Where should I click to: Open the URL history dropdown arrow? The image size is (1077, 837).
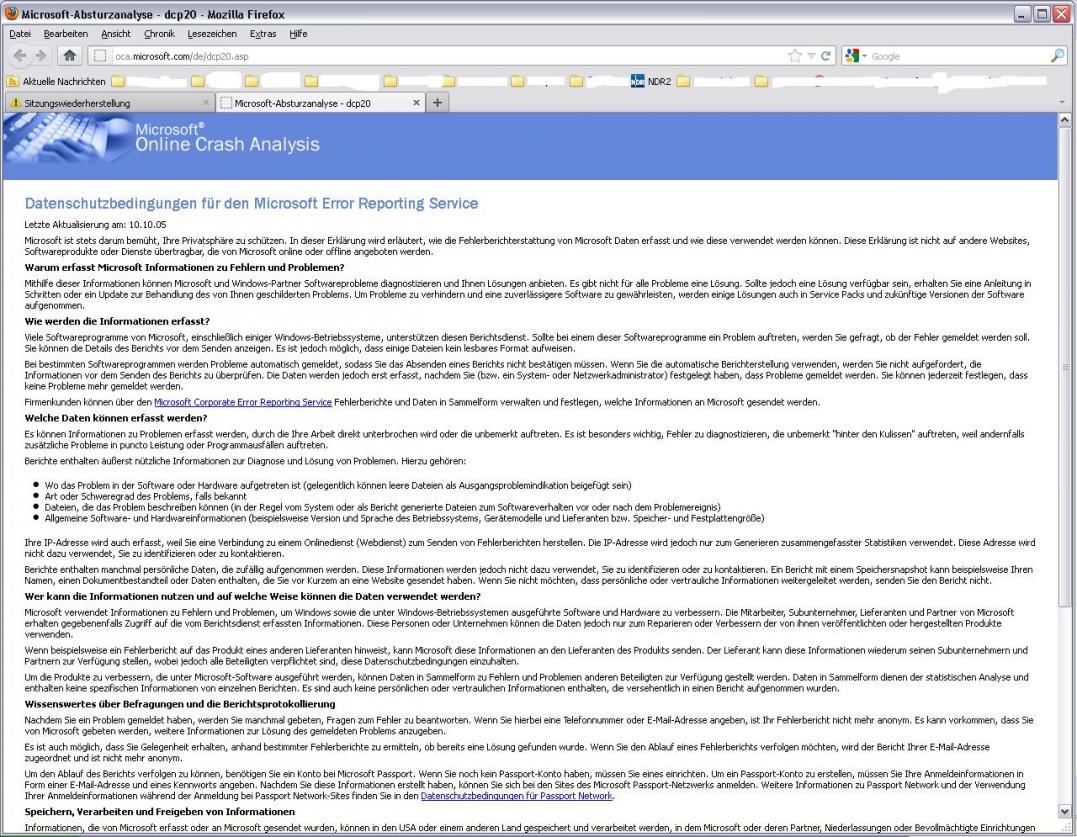click(811, 56)
